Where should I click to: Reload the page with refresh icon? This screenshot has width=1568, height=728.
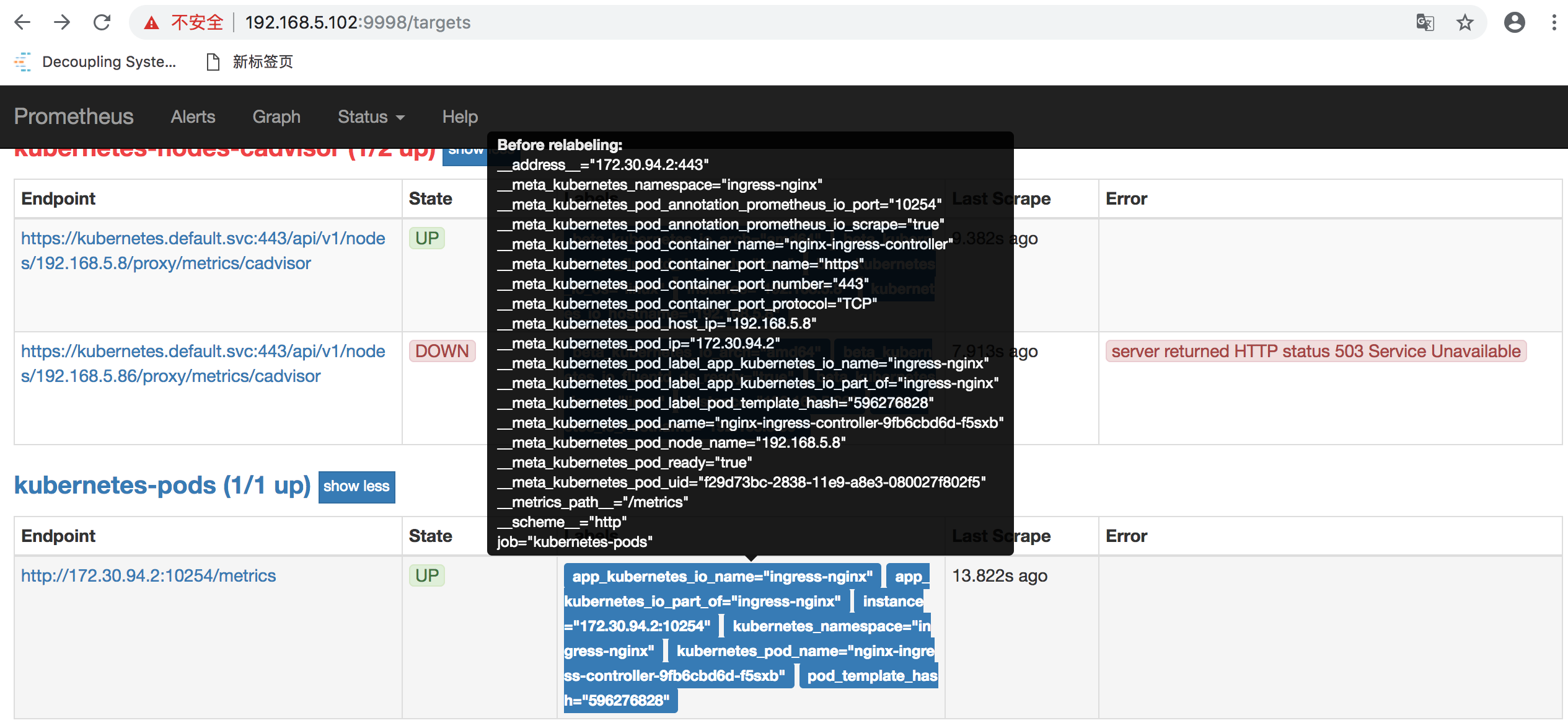point(102,22)
